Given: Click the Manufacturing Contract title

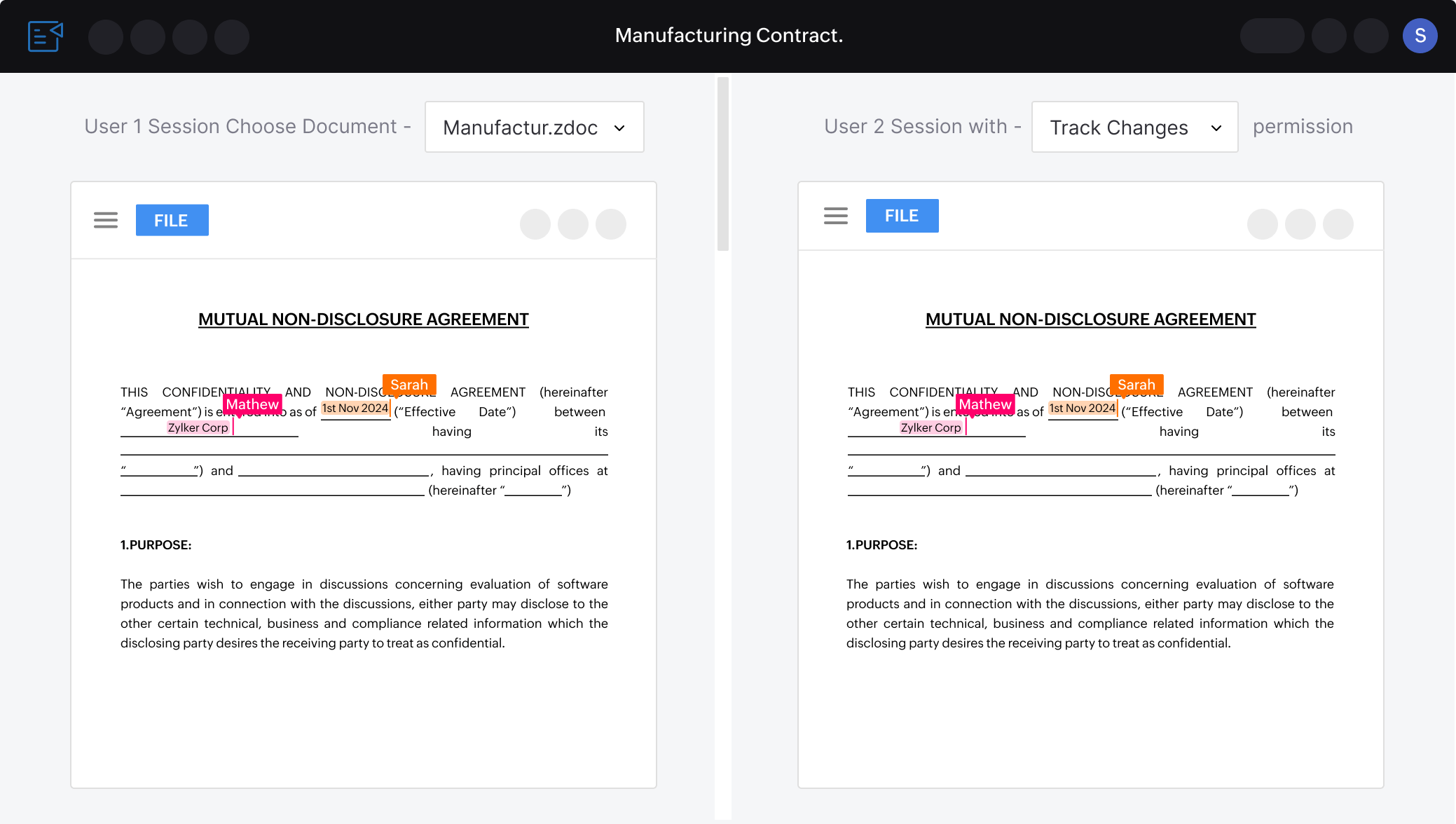Looking at the screenshot, I should pos(729,35).
